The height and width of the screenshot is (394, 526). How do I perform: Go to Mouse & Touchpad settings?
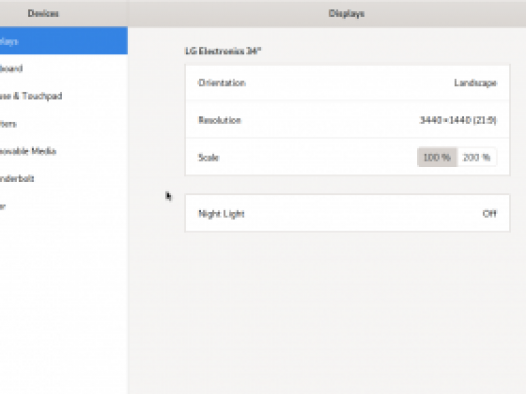pos(64,96)
